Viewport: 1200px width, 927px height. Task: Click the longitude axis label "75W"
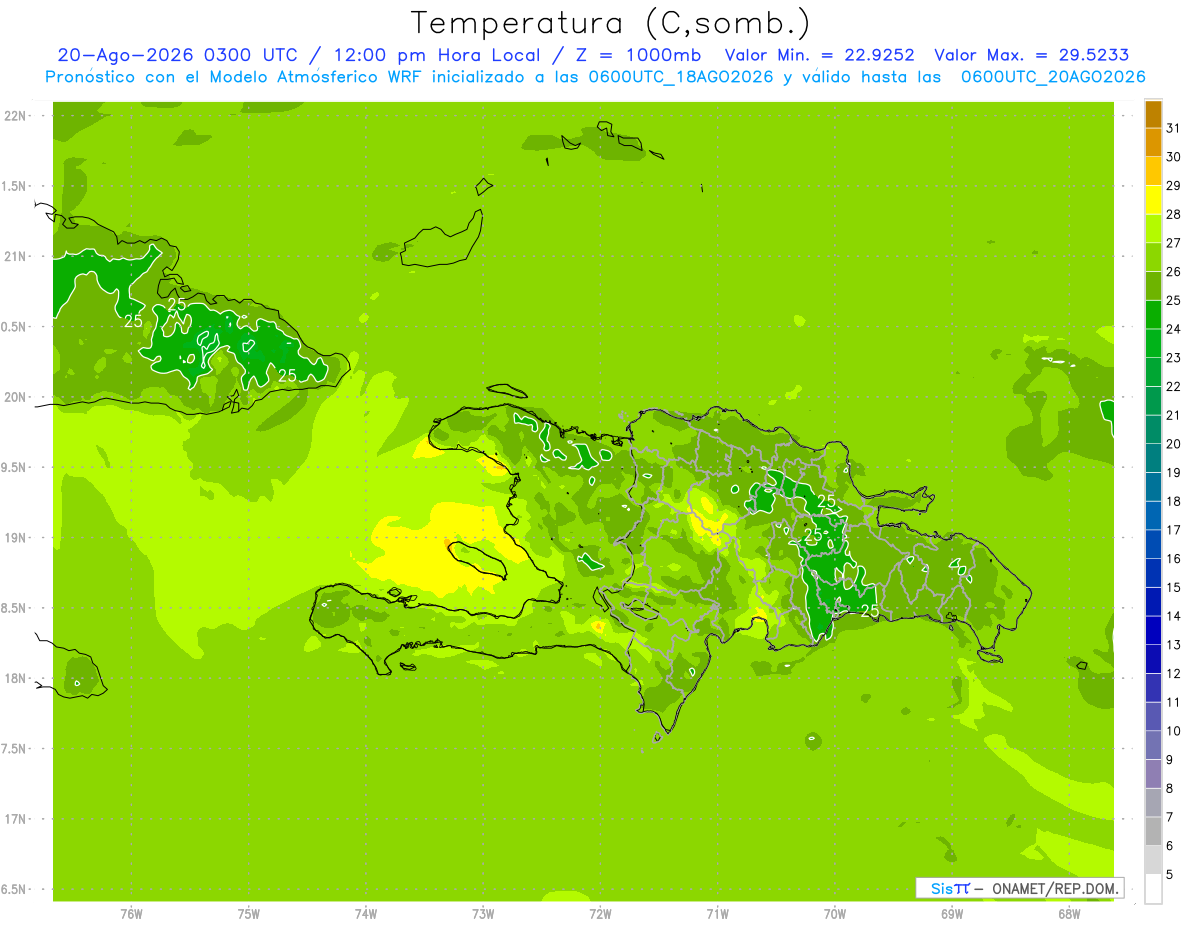click(x=249, y=914)
